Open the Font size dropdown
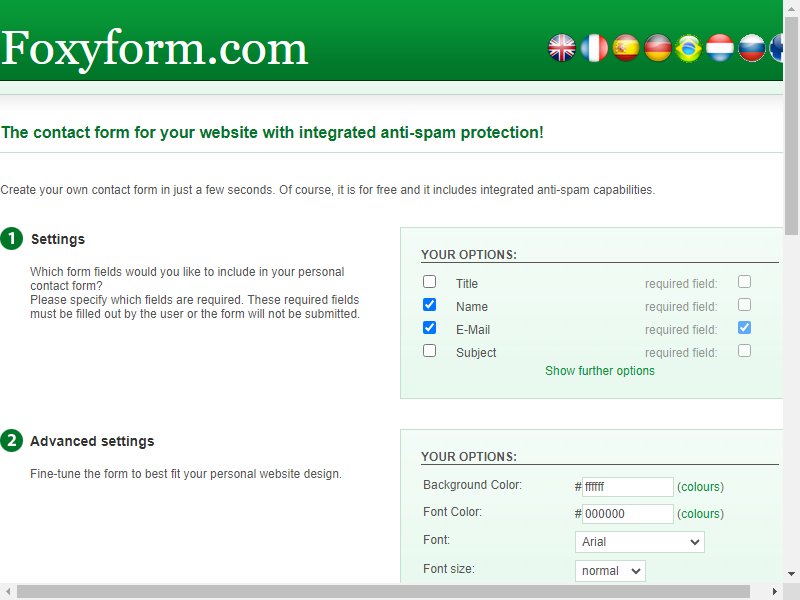 [x=610, y=570]
